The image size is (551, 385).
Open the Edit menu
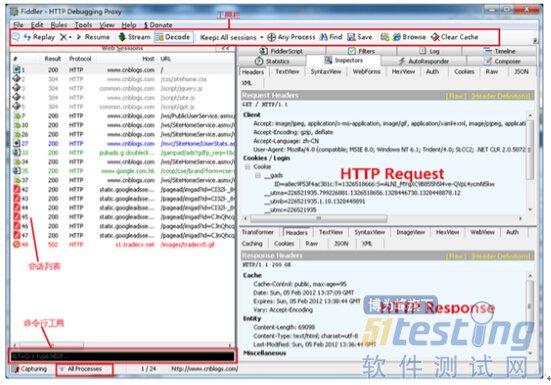coord(37,25)
